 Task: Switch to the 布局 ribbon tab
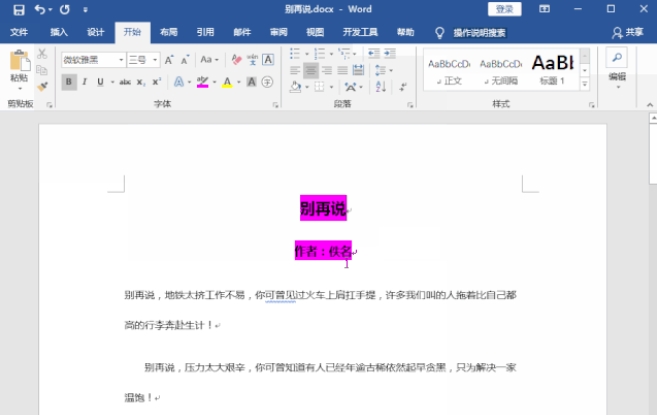pos(168,32)
